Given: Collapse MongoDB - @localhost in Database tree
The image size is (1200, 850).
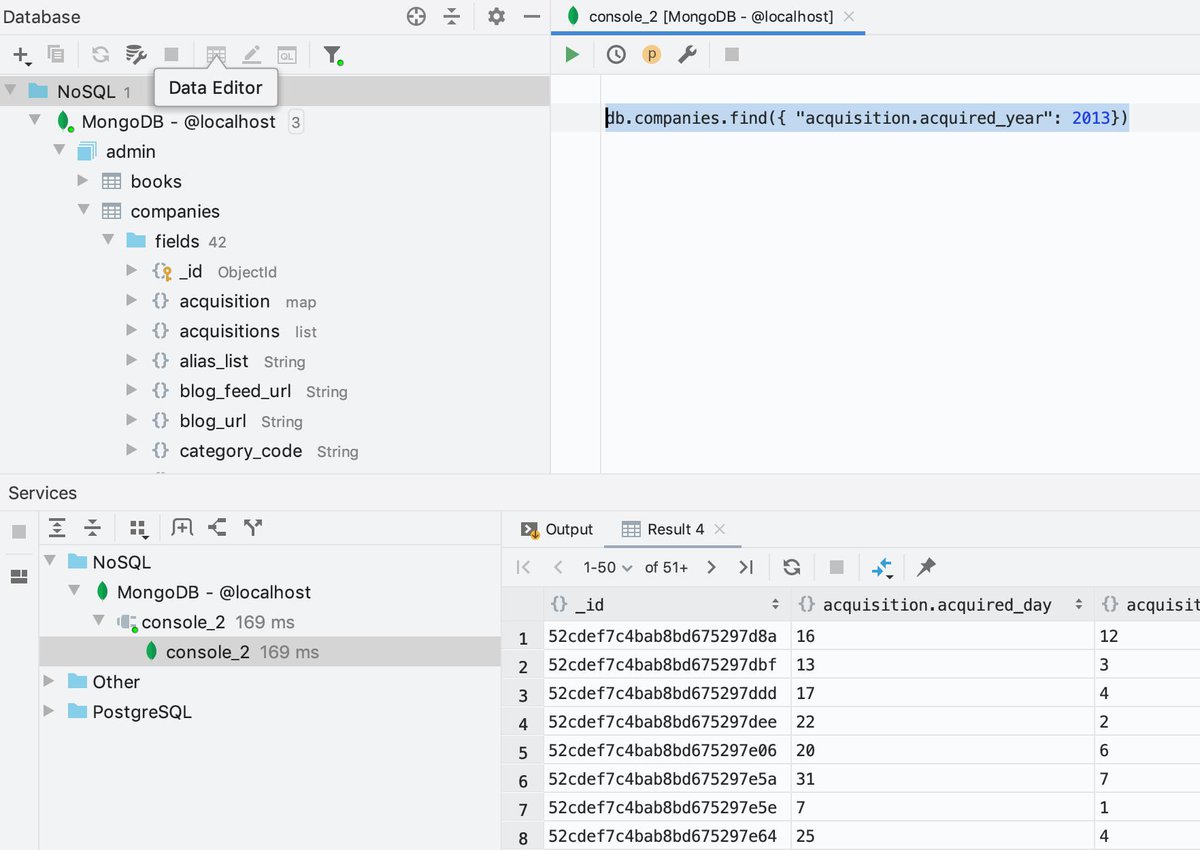Looking at the screenshot, I should tap(35, 121).
